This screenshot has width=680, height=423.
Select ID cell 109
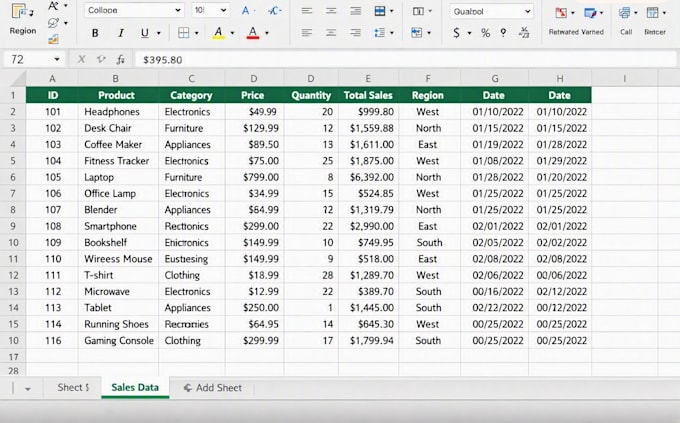(x=52, y=243)
